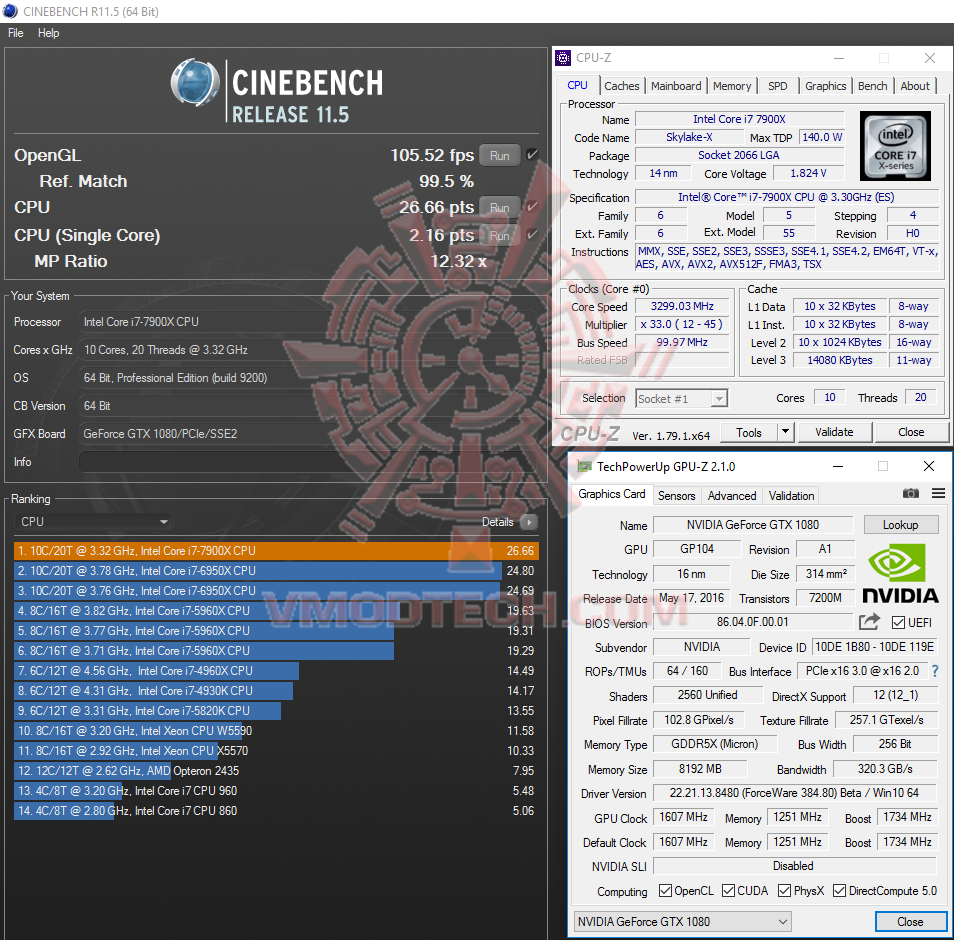Screen dimensions: 954x940
Task: Click the Details arrow icon in Ranking
Action: [529, 522]
